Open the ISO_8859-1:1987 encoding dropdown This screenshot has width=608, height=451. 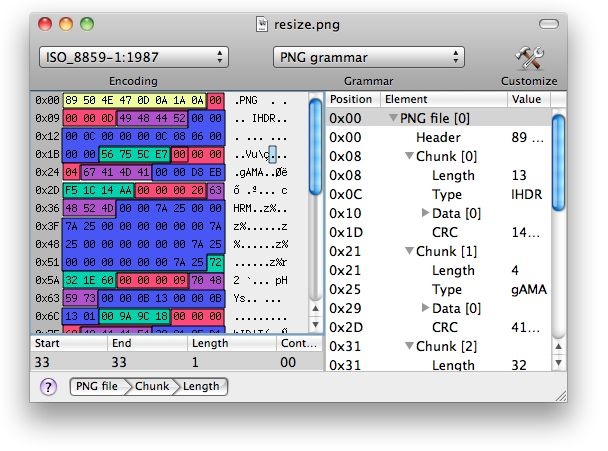134,57
